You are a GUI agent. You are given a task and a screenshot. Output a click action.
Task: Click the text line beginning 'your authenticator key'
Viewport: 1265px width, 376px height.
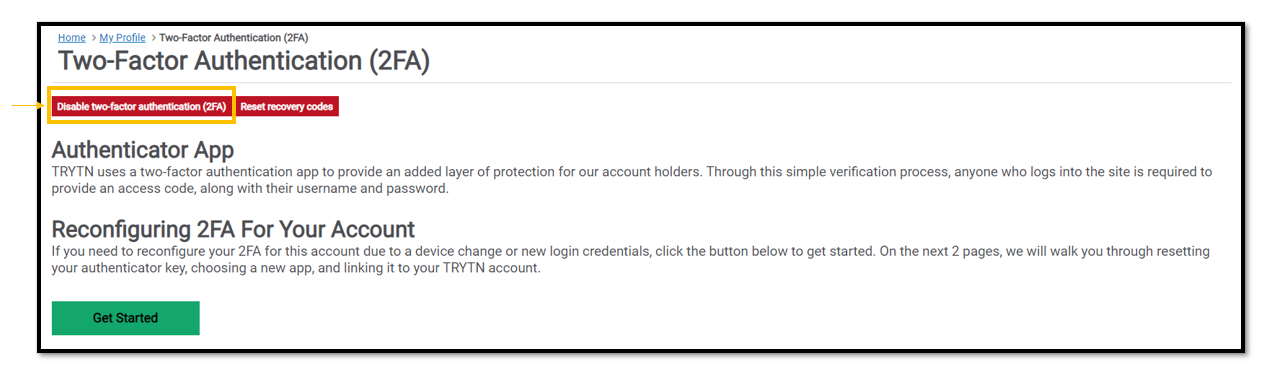pyautogui.click(x=296, y=268)
